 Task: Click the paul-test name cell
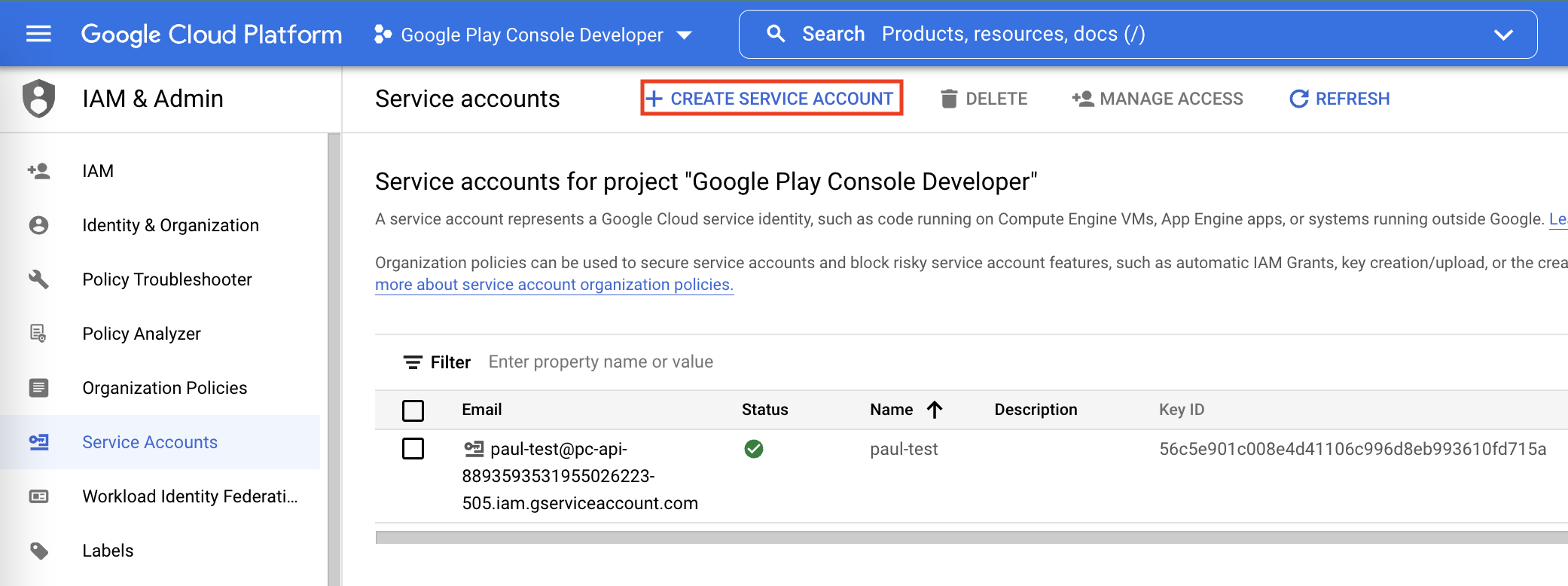tap(904, 450)
